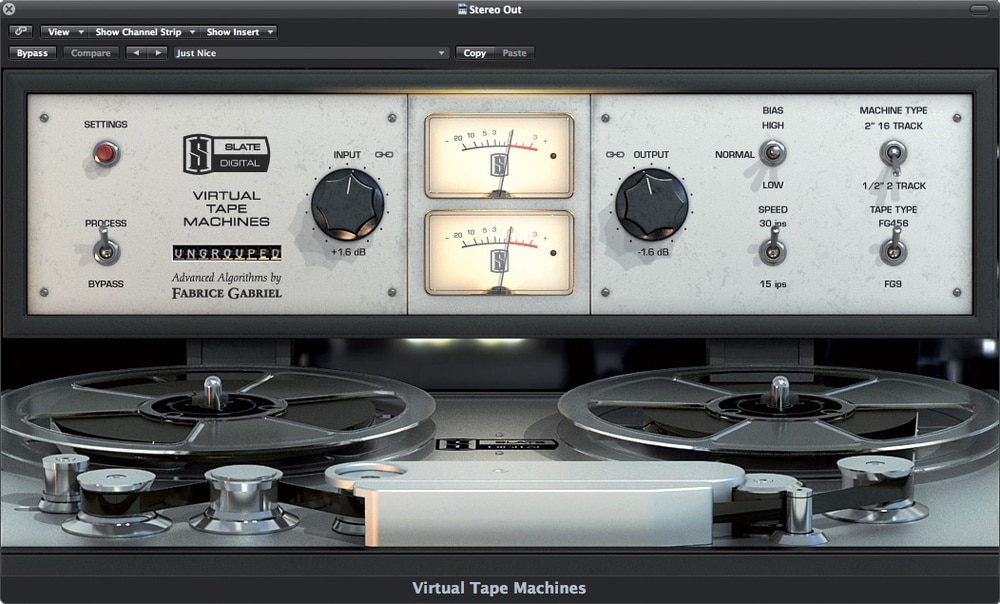Viewport: 1000px width, 604px height.
Task: Click the FG9 tape type label
Action: pyautogui.click(x=893, y=284)
